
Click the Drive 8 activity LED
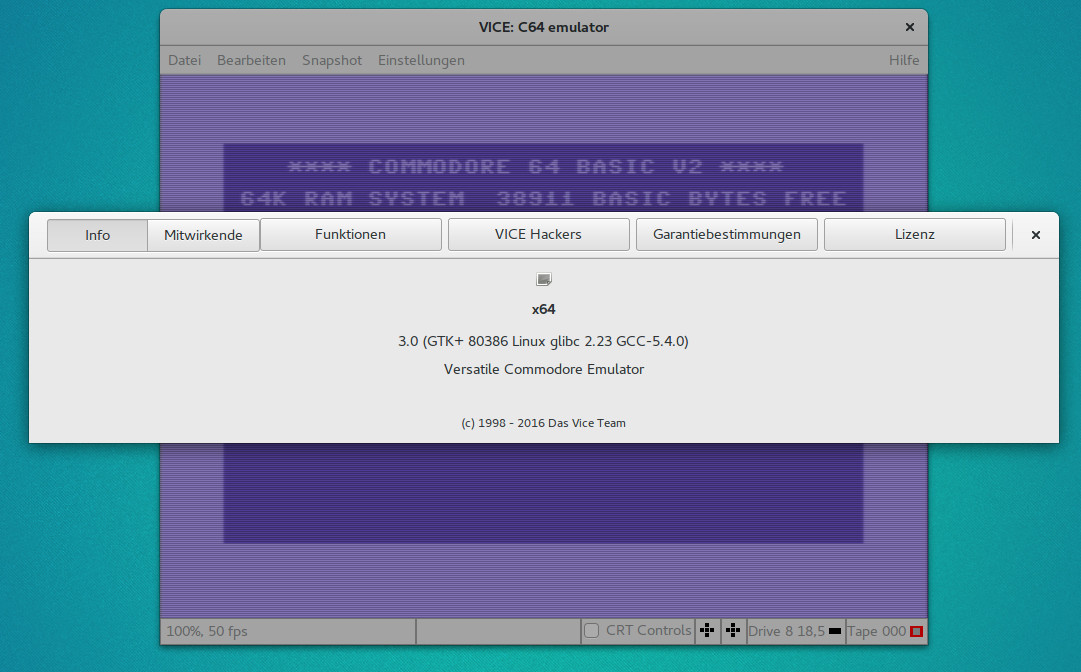(835, 632)
